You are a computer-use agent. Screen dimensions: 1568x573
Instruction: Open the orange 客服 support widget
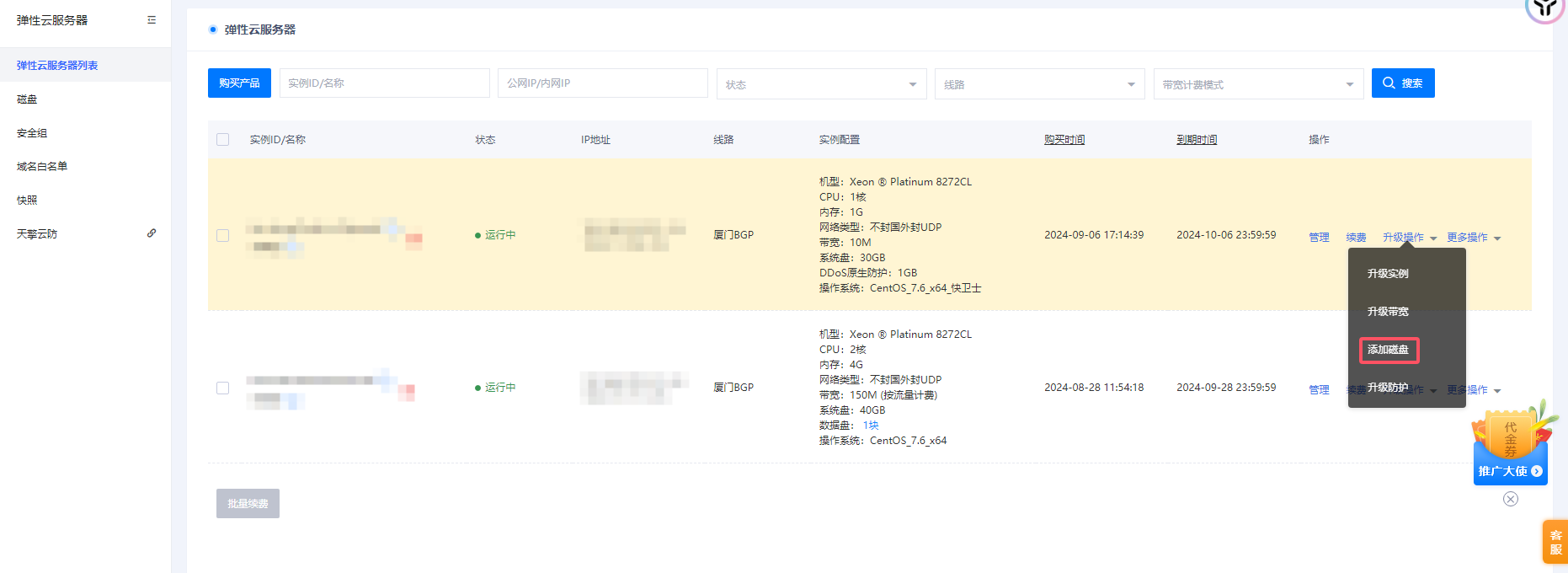[x=1555, y=542]
